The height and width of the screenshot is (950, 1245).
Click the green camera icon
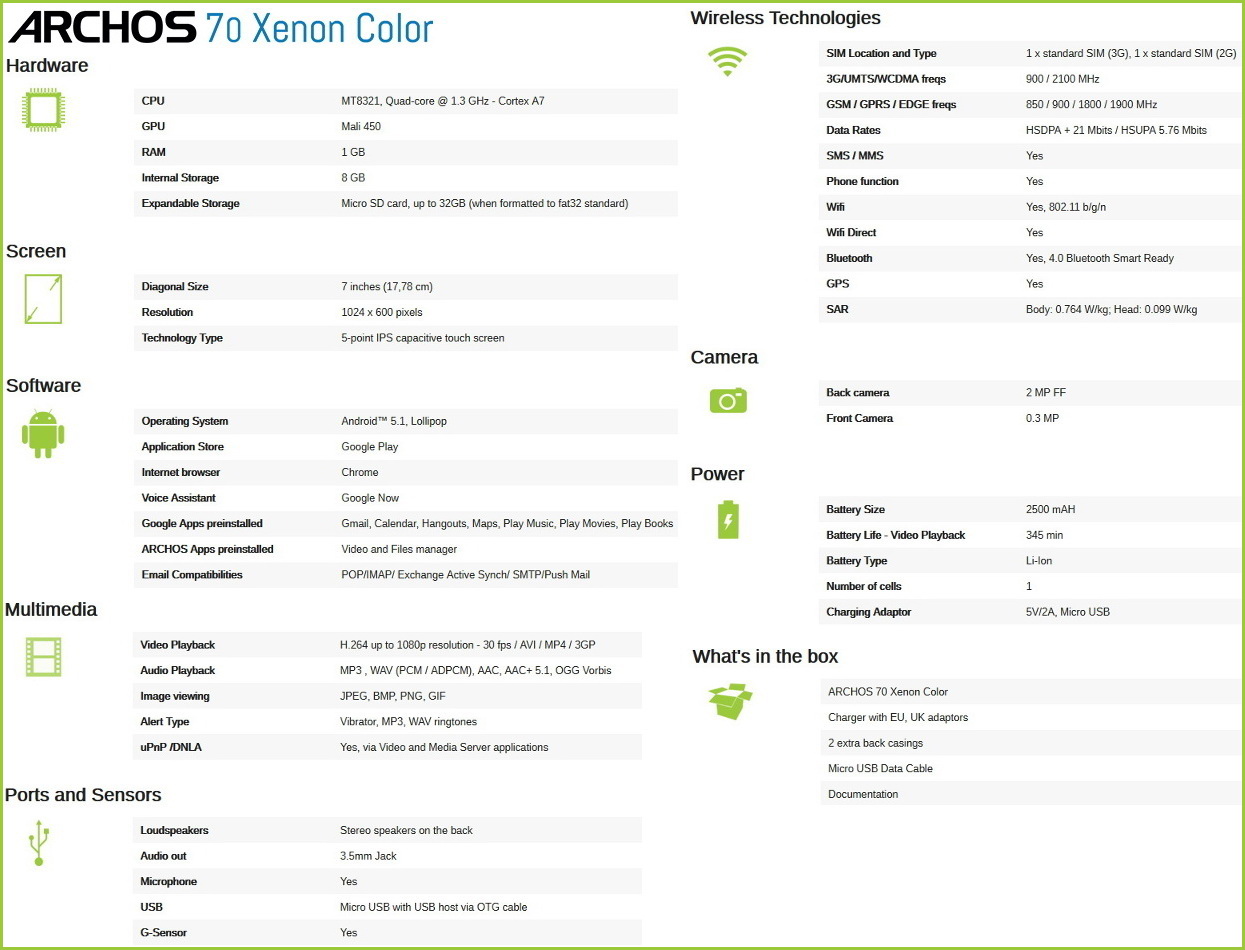click(728, 400)
